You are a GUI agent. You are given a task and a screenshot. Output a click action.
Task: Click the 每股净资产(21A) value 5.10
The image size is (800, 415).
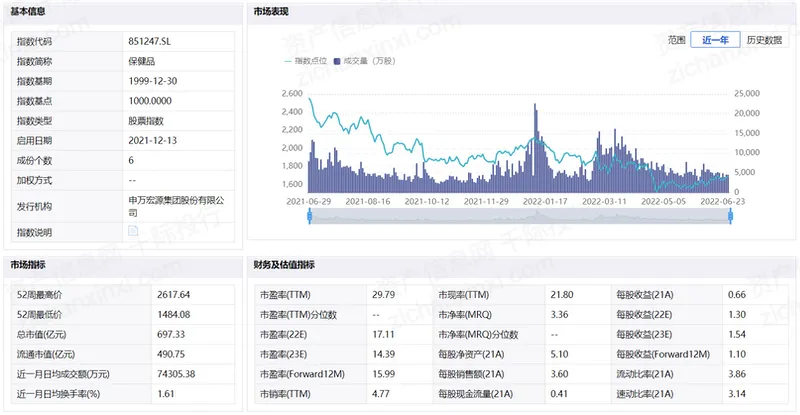(x=559, y=354)
